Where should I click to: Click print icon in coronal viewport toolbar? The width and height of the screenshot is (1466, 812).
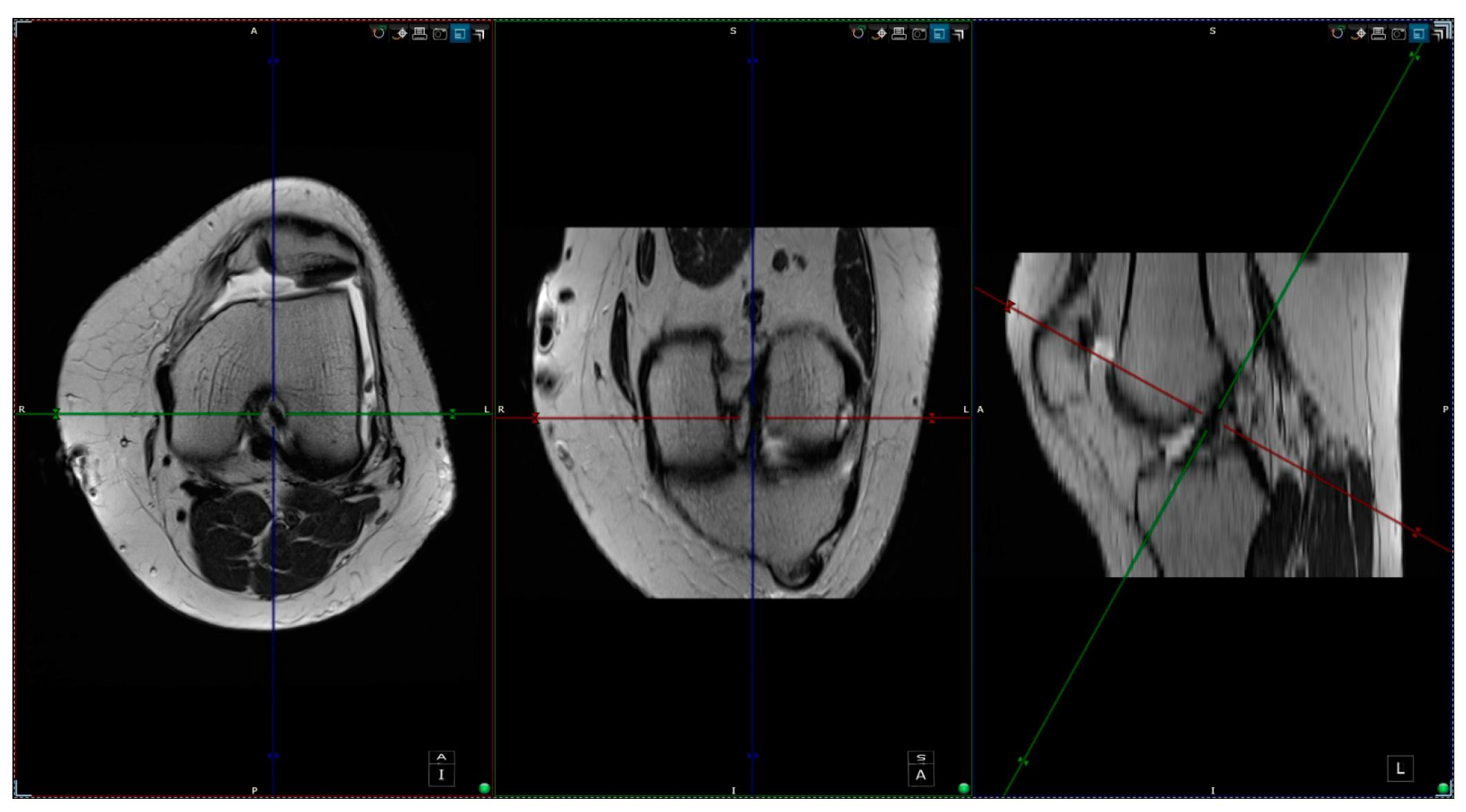(x=898, y=33)
